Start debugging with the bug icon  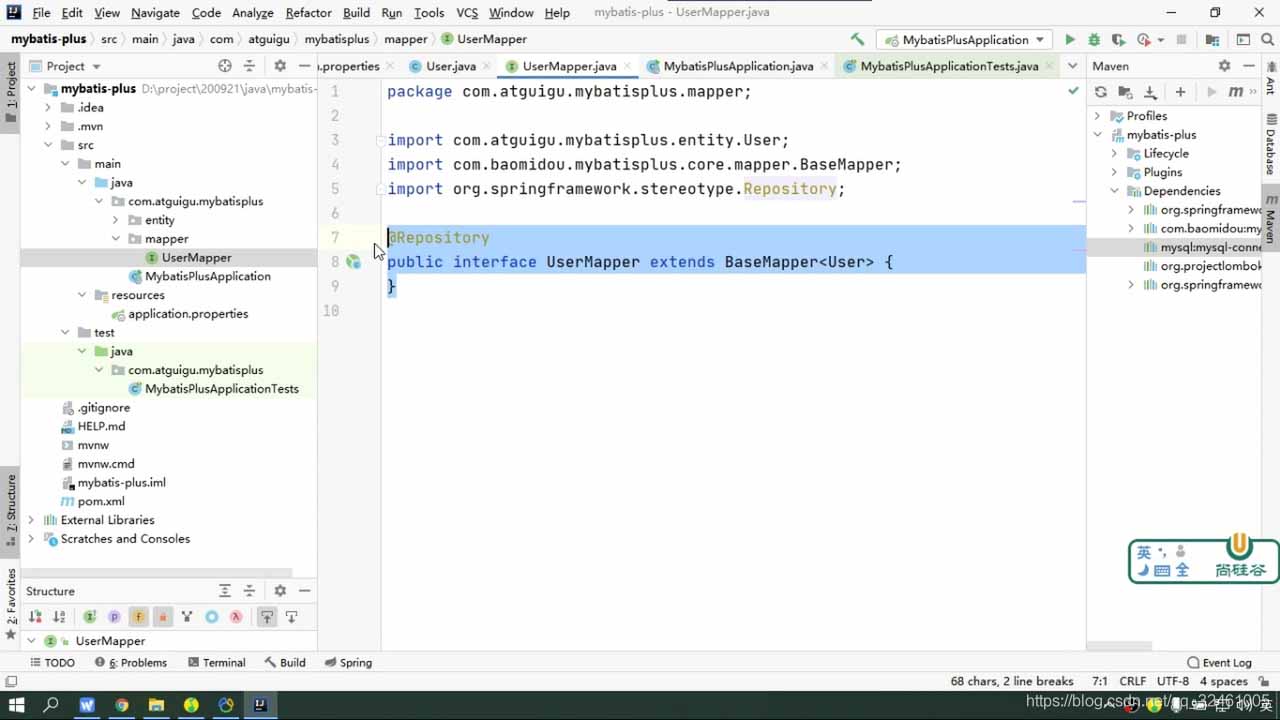coord(1094,40)
